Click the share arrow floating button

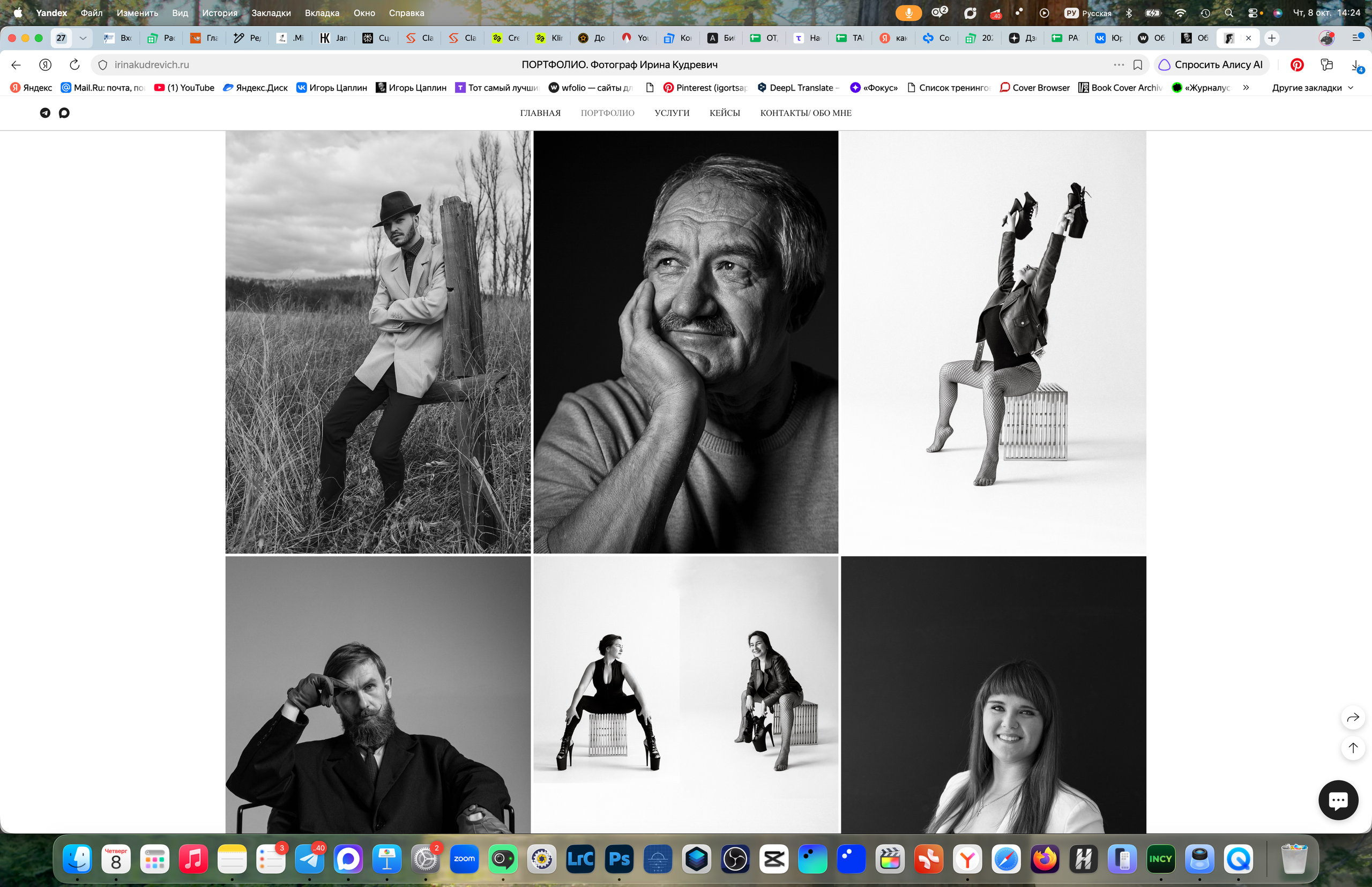[x=1353, y=717]
